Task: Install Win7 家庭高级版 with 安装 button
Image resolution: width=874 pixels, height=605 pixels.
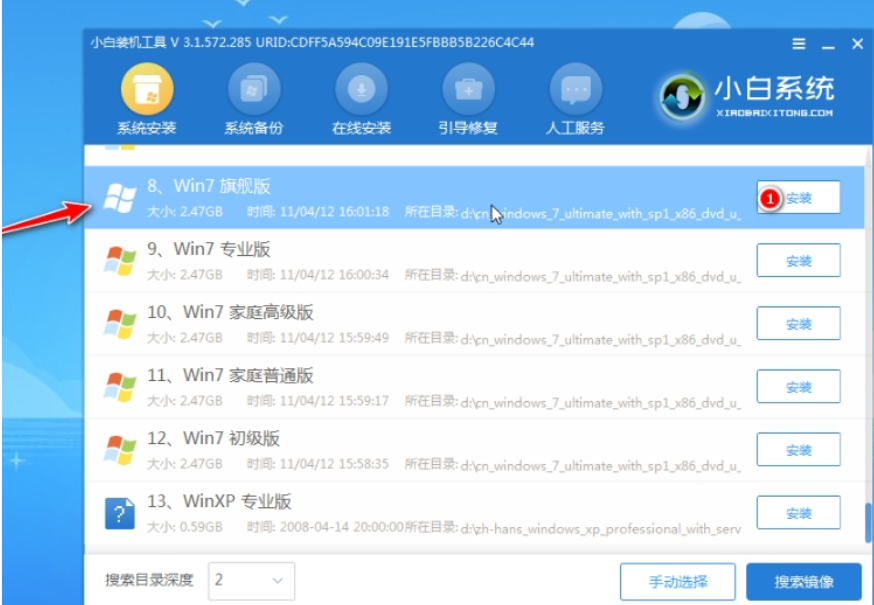Action: pos(798,323)
